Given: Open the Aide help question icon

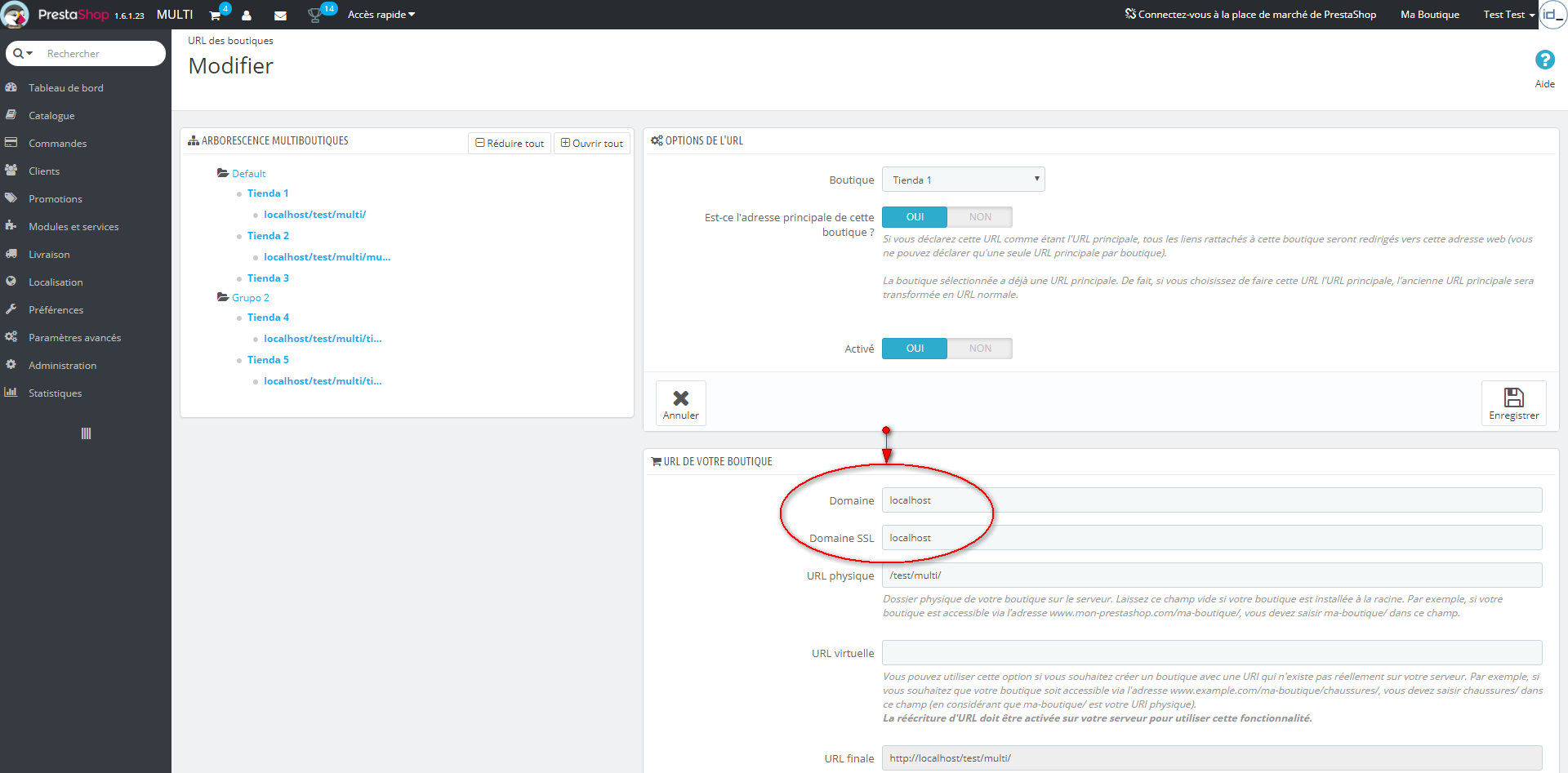Looking at the screenshot, I should pos(1544,60).
